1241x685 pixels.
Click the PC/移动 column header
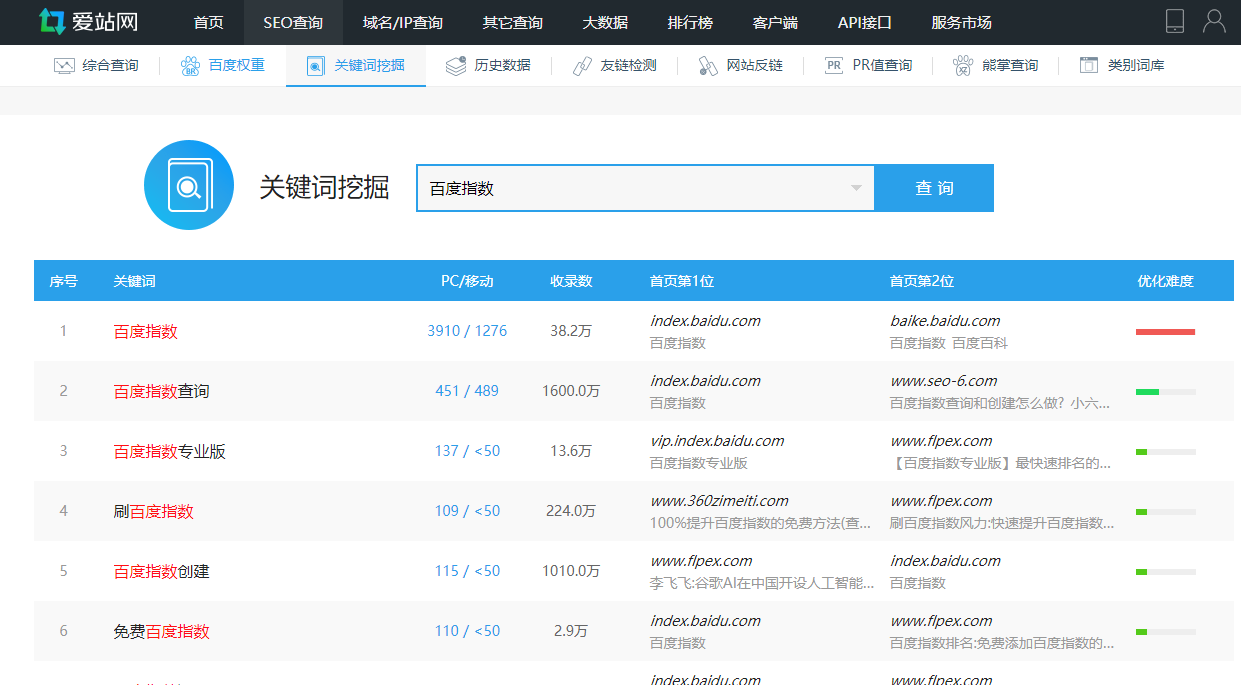[x=467, y=281]
